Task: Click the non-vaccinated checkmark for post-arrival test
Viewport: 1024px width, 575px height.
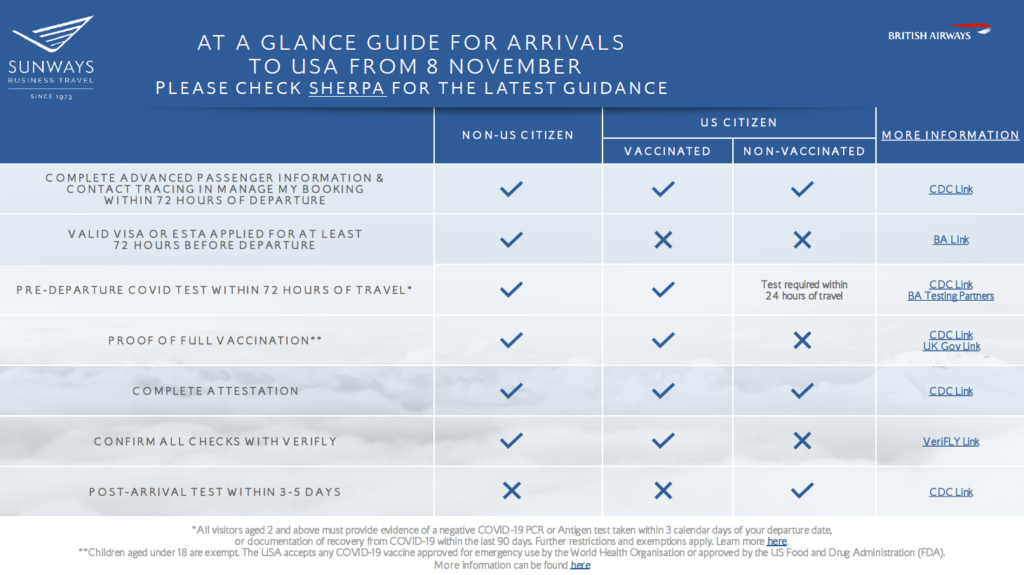Action: pyautogui.click(x=802, y=491)
